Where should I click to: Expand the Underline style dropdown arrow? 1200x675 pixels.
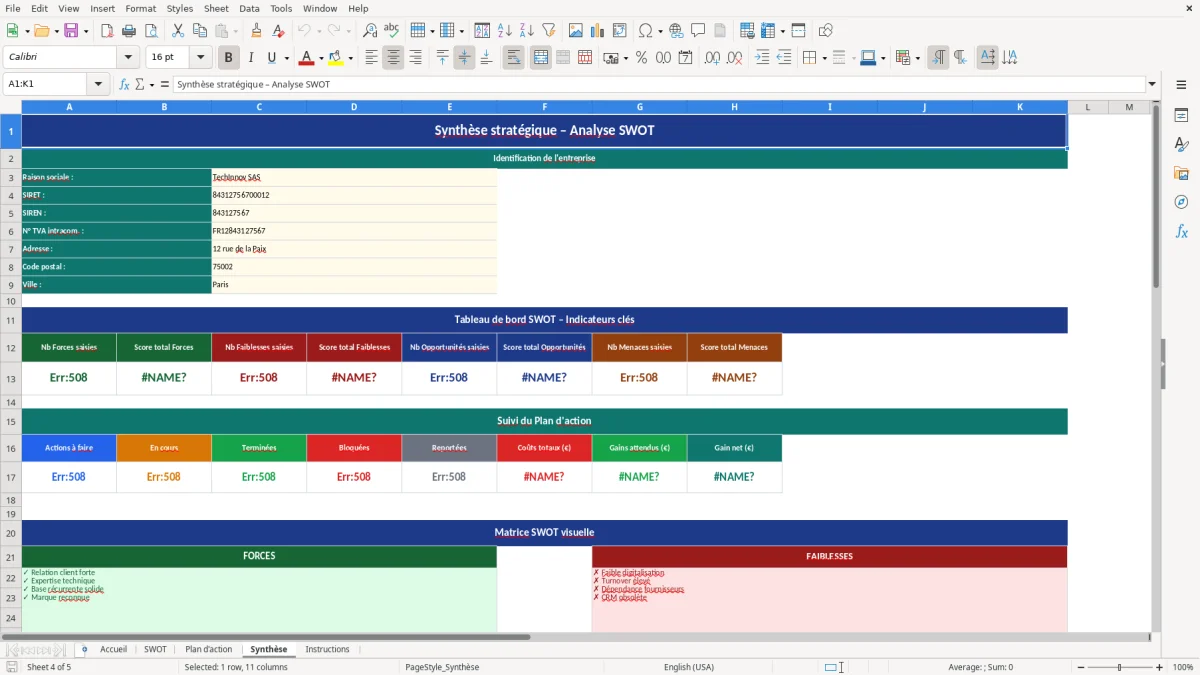coord(287,58)
